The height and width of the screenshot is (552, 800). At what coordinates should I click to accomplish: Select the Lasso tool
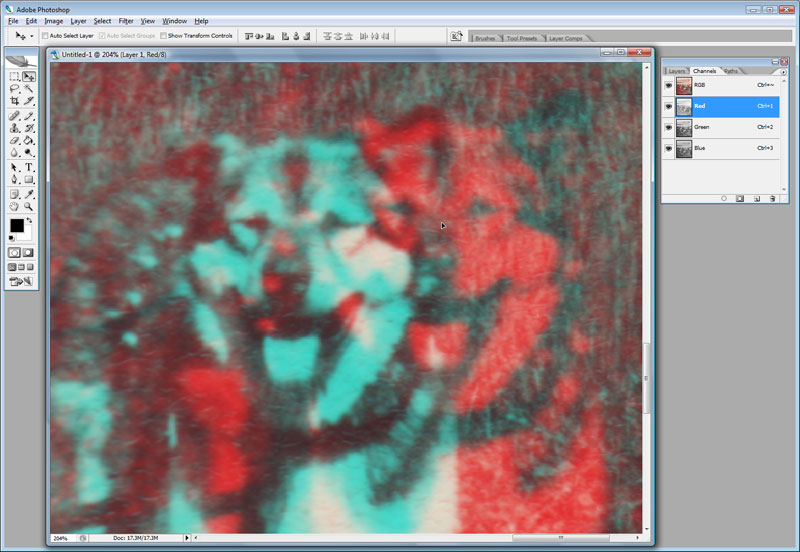pyautogui.click(x=15, y=88)
